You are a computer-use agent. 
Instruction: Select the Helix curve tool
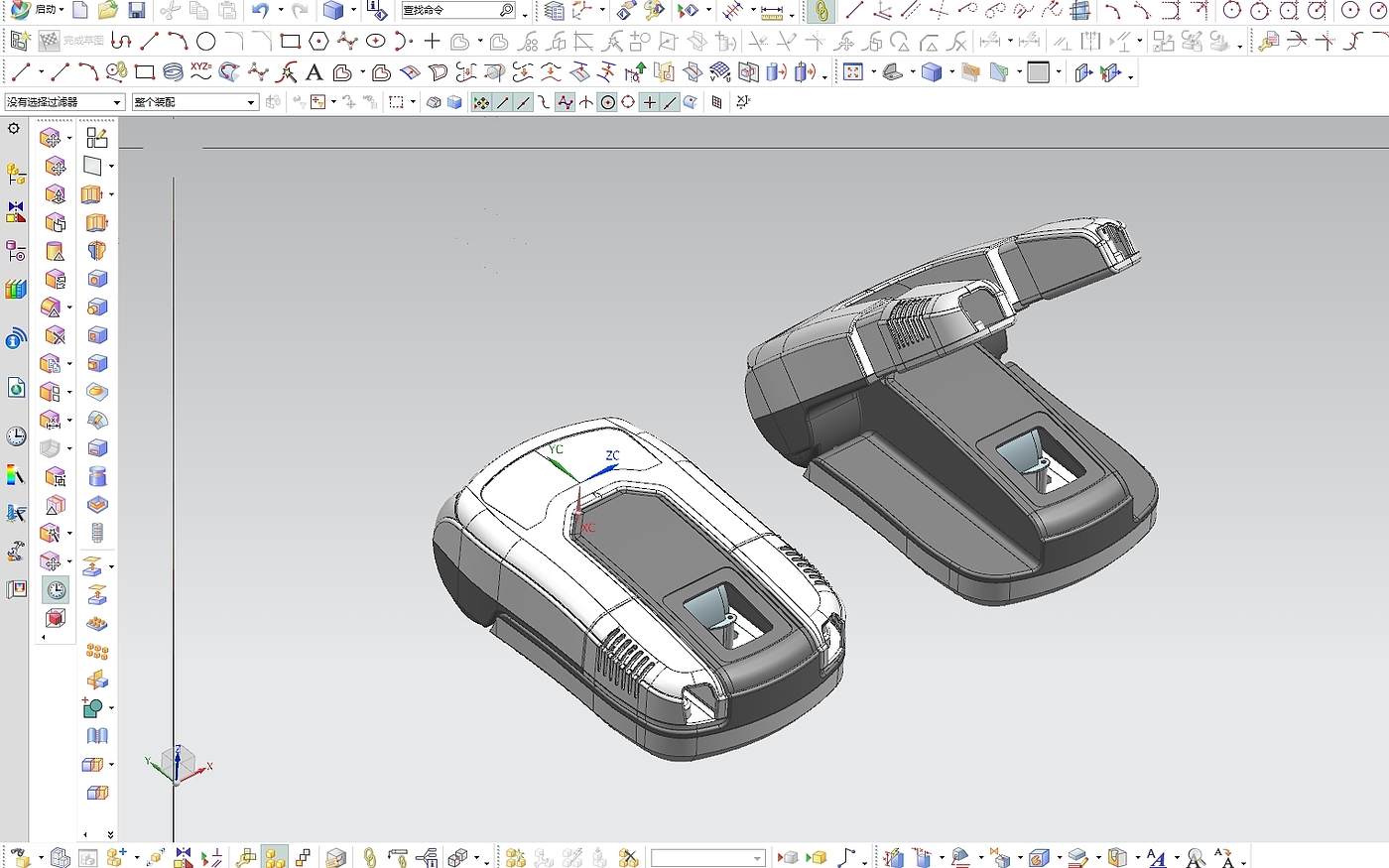173,72
